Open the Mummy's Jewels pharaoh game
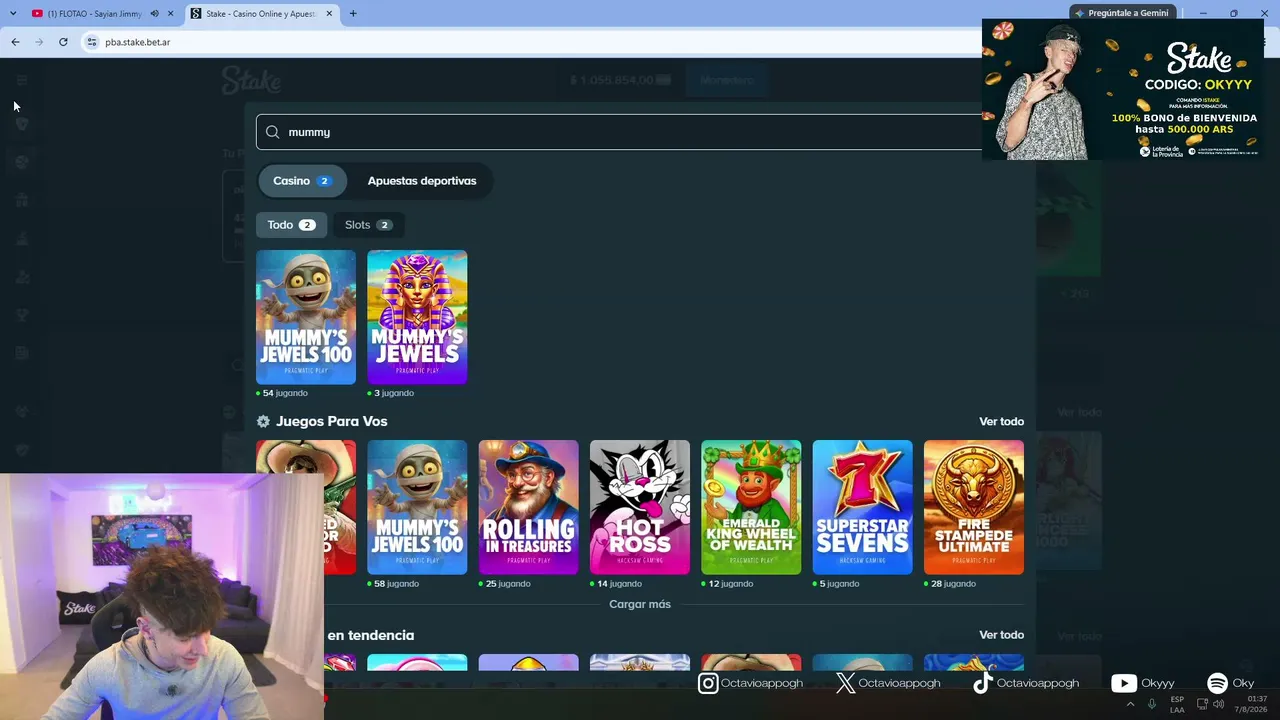The height and width of the screenshot is (720, 1280). coord(417,317)
